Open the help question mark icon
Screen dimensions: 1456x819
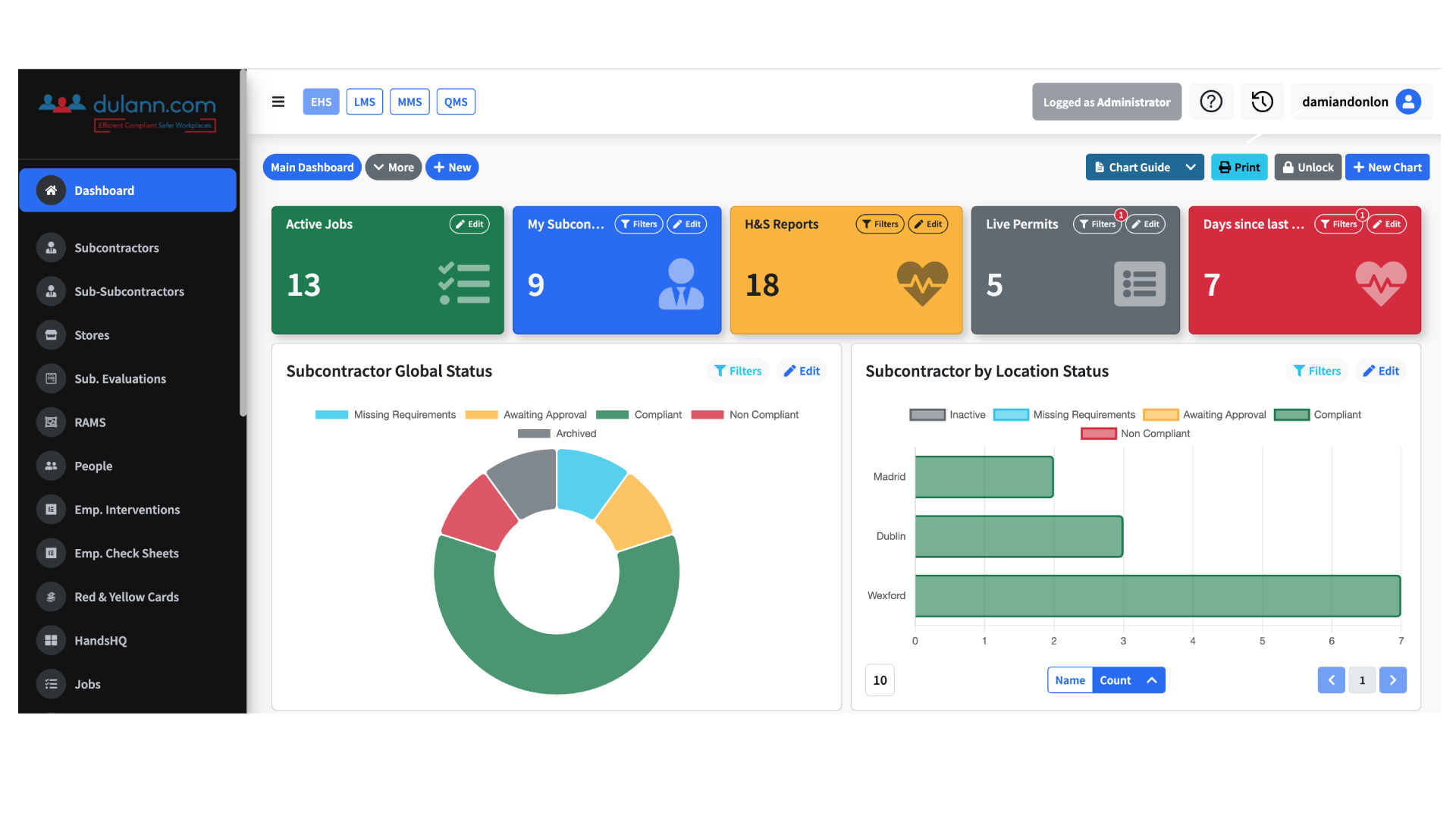click(x=1211, y=102)
